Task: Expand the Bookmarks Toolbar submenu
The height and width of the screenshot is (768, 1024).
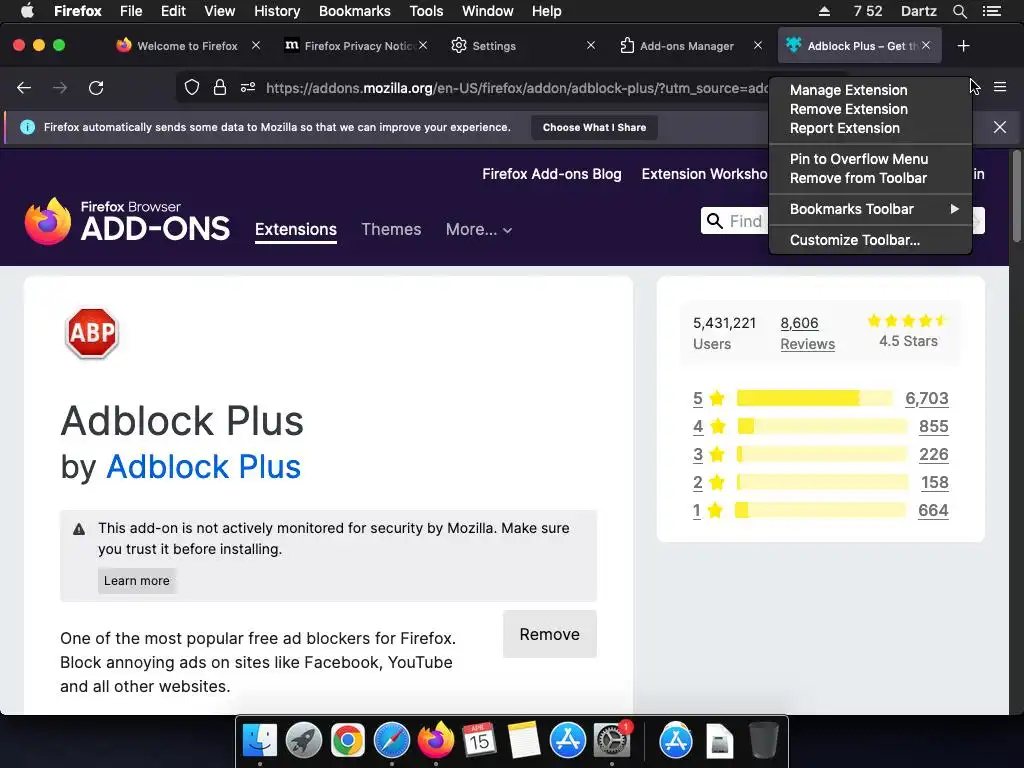Action: 871,209
